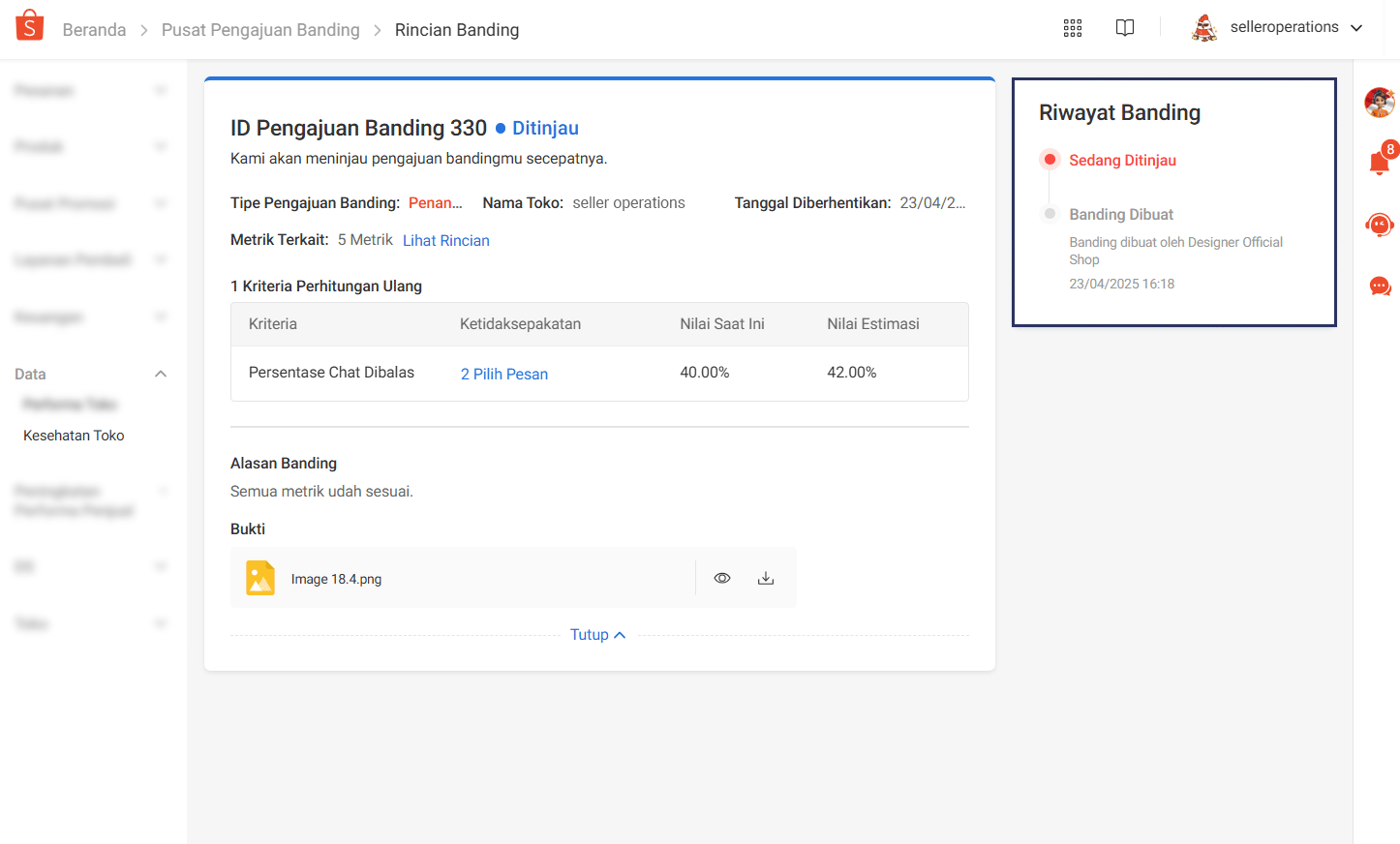Go to Beranda breadcrumb

(x=94, y=30)
